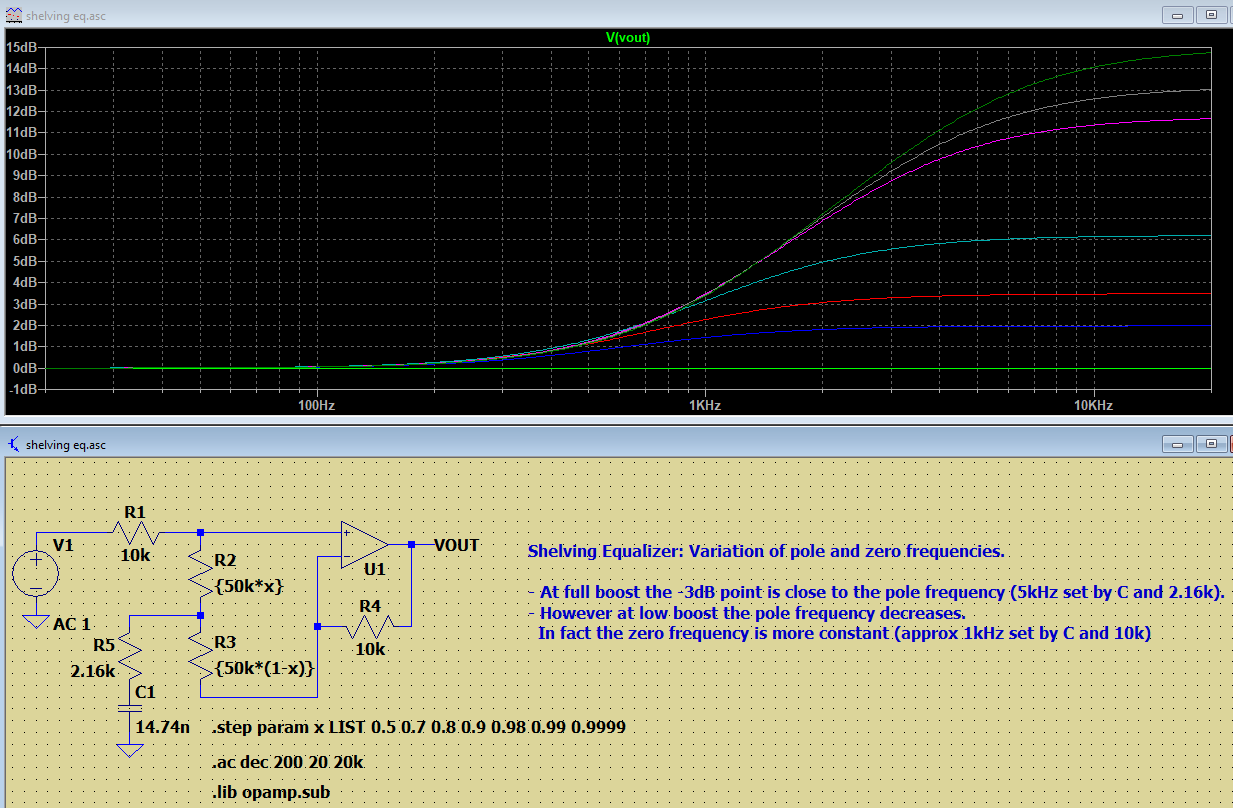The image size is (1233, 808).
Task: Click the V(vout) trace label
Action: [x=628, y=37]
